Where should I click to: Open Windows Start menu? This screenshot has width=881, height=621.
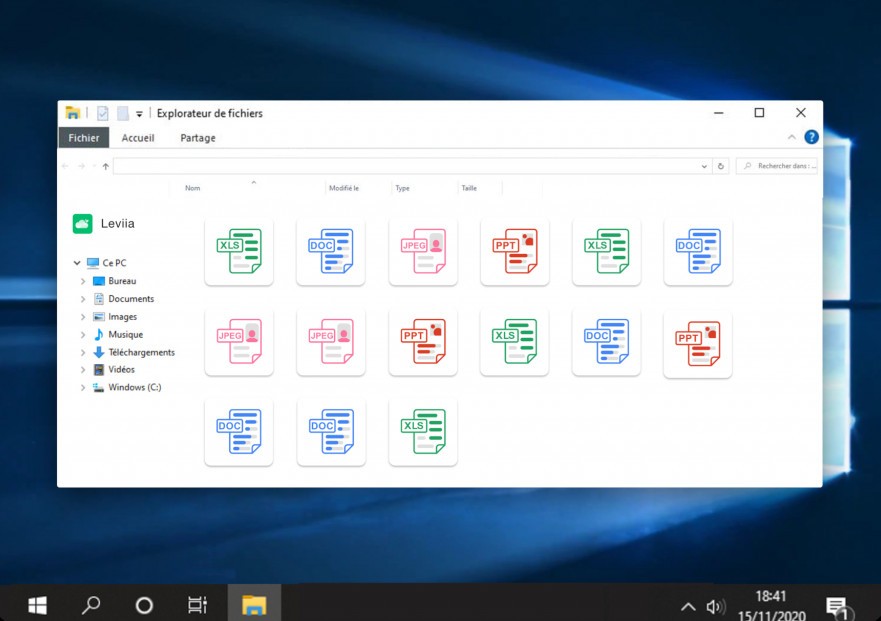(37, 605)
